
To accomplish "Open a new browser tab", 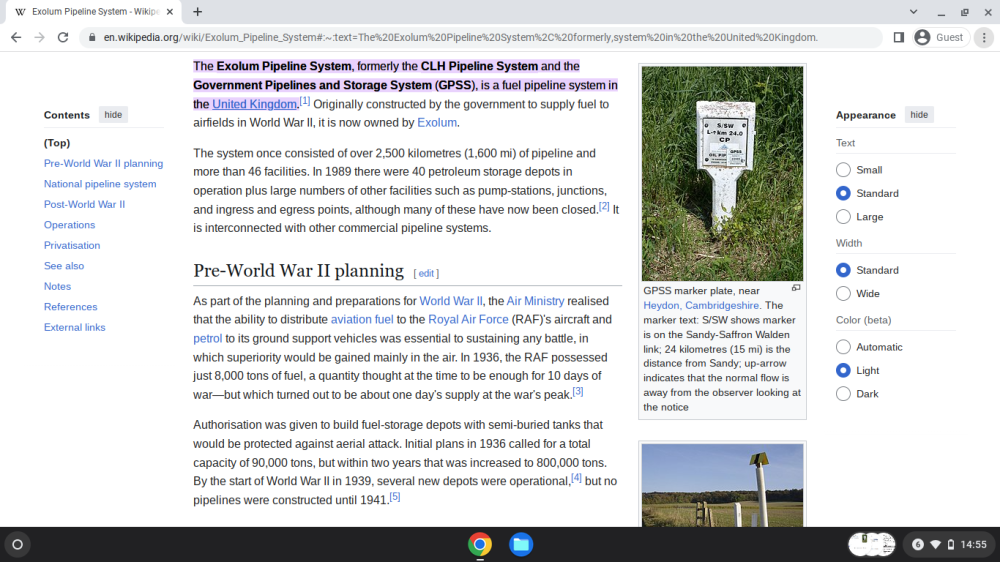I will [198, 11].
